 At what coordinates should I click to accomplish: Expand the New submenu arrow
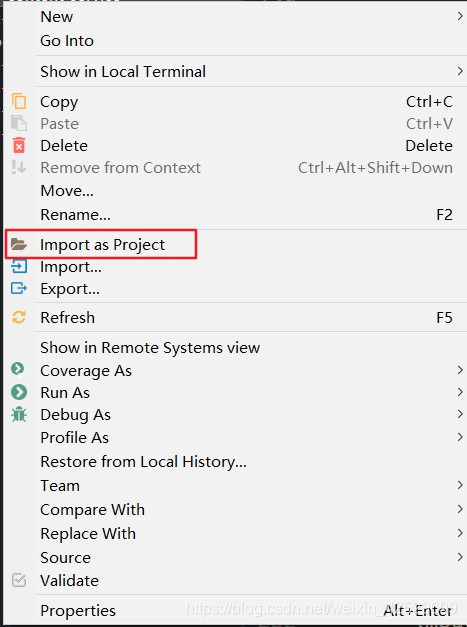(x=460, y=16)
